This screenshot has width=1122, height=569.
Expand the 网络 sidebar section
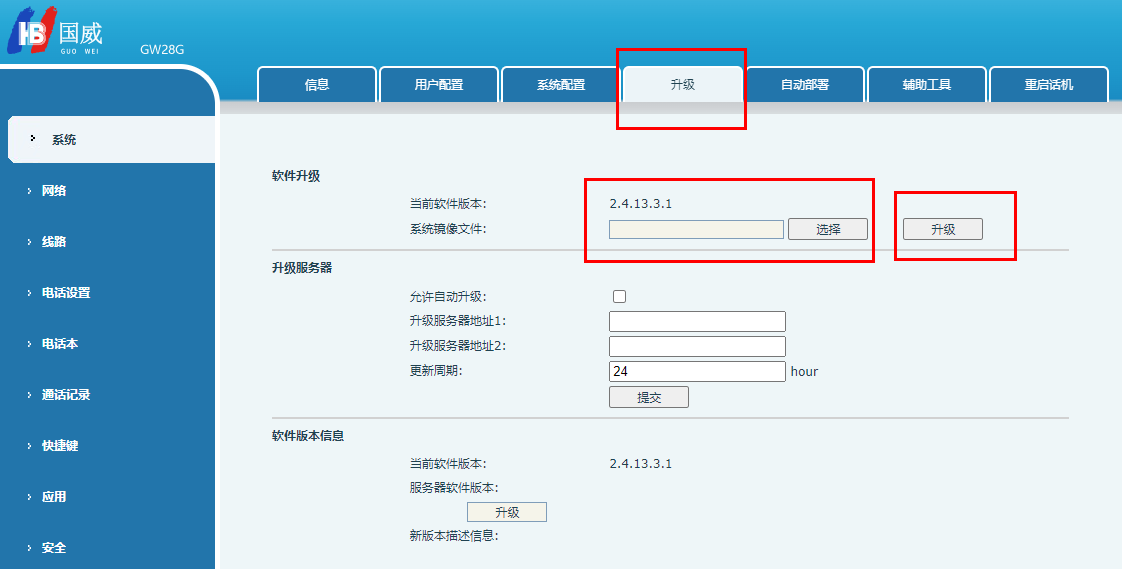click(54, 190)
